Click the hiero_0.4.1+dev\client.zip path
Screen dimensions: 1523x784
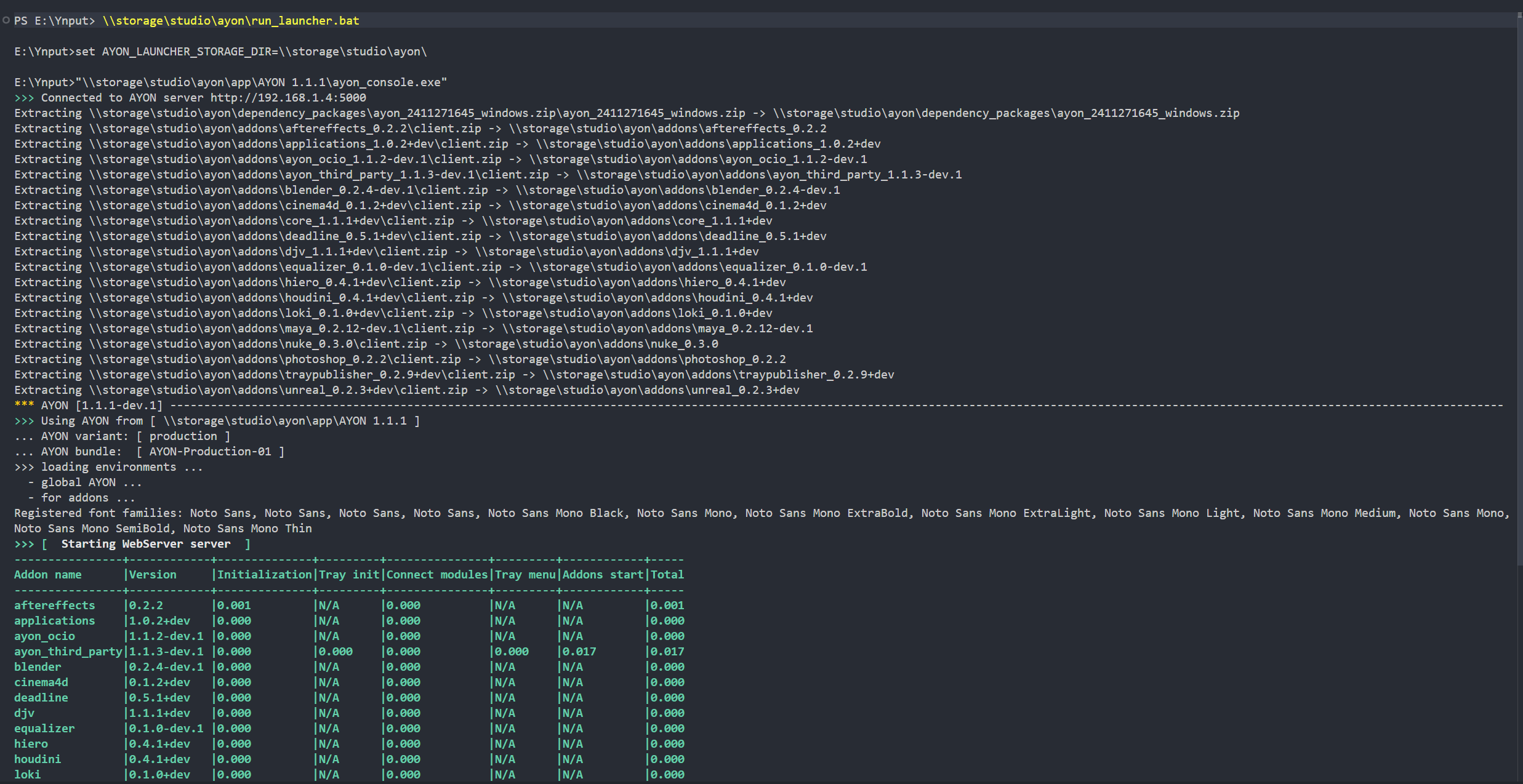(x=275, y=282)
